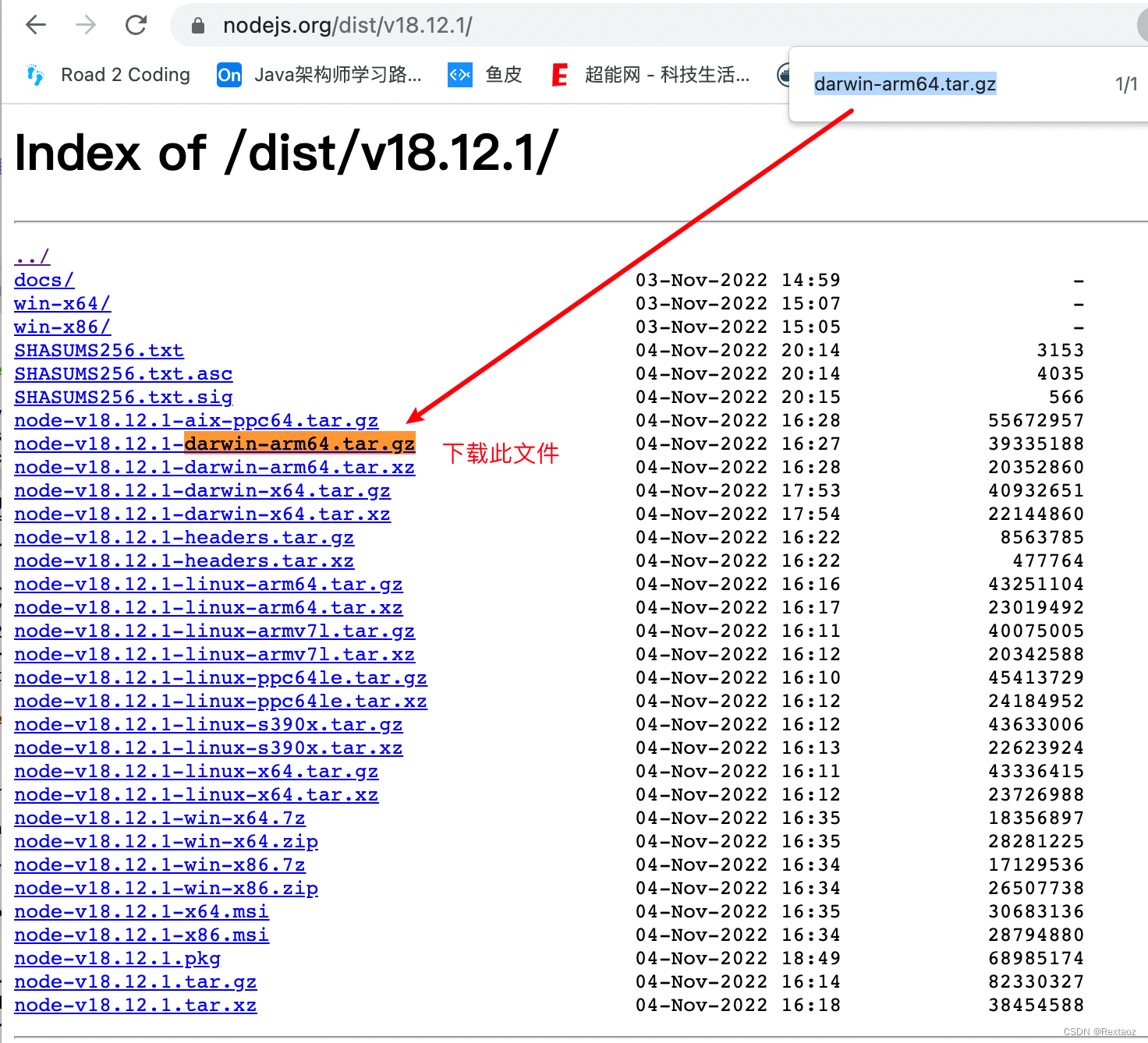Download node-v18.12.1.tar.gz source
The height and width of the screenshot is (1043, 1148).
136,981
